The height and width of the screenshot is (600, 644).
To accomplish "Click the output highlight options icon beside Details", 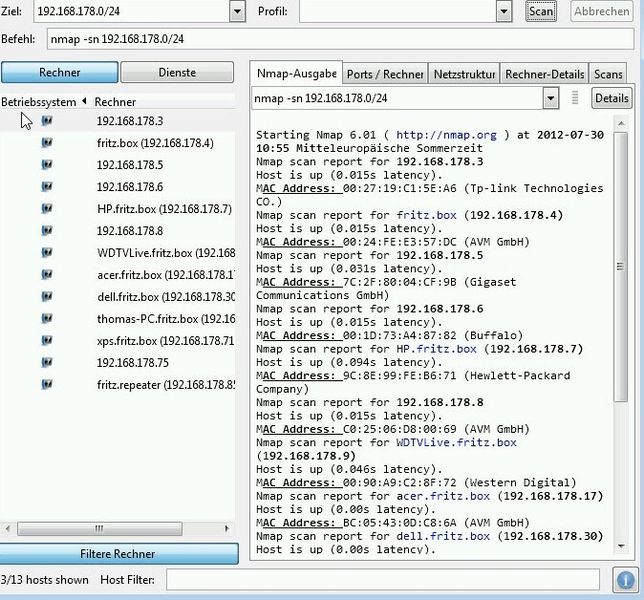I will [575, 98].
